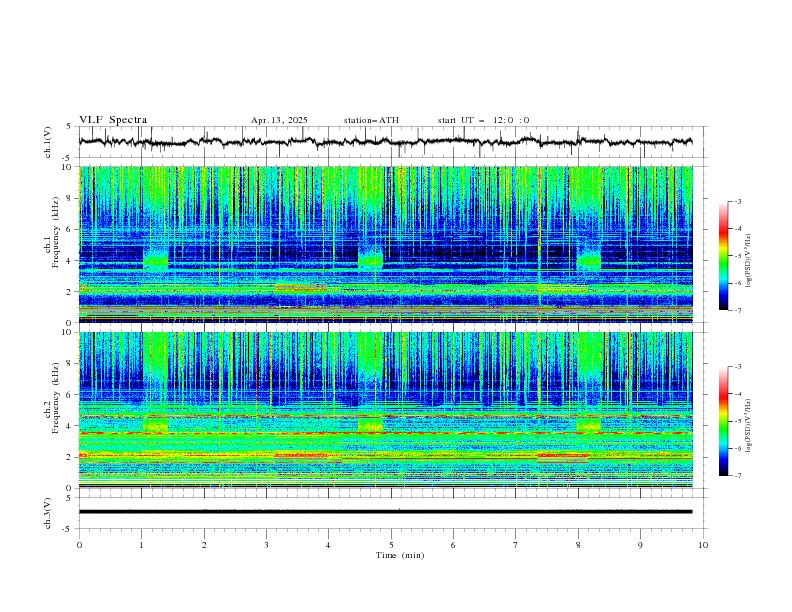Click the ch.1 spectrogram green burst near minute 1

[156, 260]
